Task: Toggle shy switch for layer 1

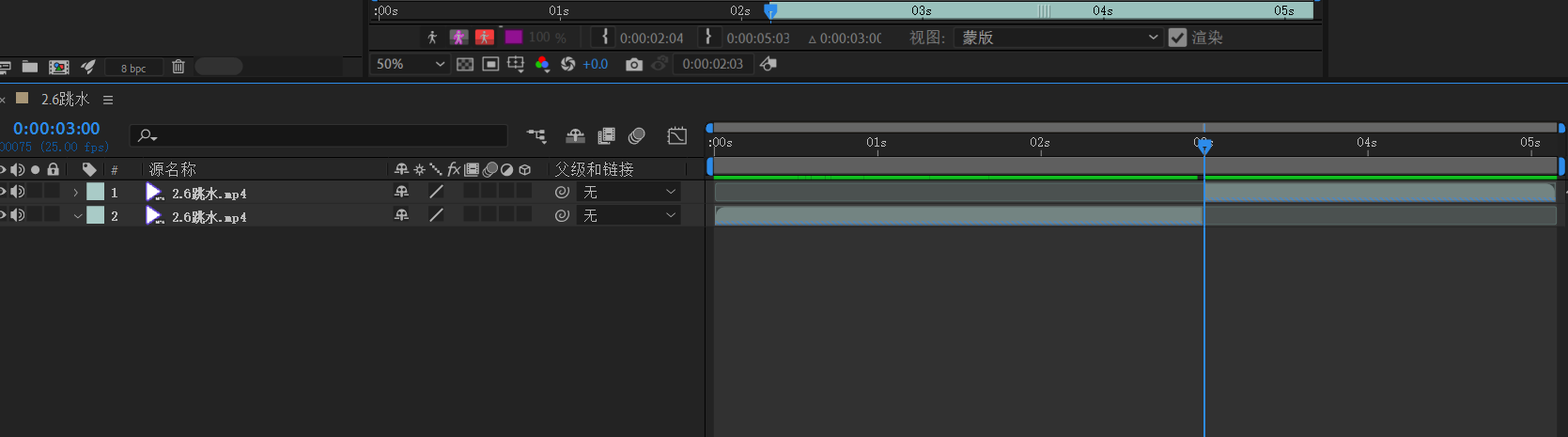Action: click(x=401, y=192)
